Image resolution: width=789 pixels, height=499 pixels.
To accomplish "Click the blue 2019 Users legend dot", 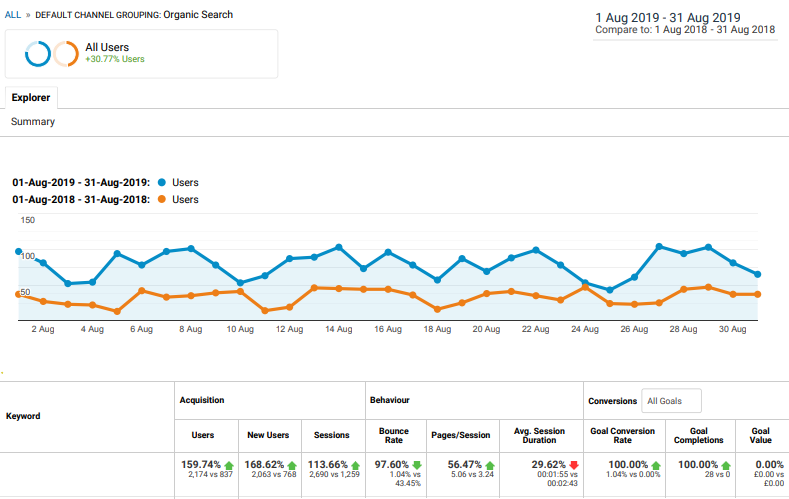I will pos(162,183).
